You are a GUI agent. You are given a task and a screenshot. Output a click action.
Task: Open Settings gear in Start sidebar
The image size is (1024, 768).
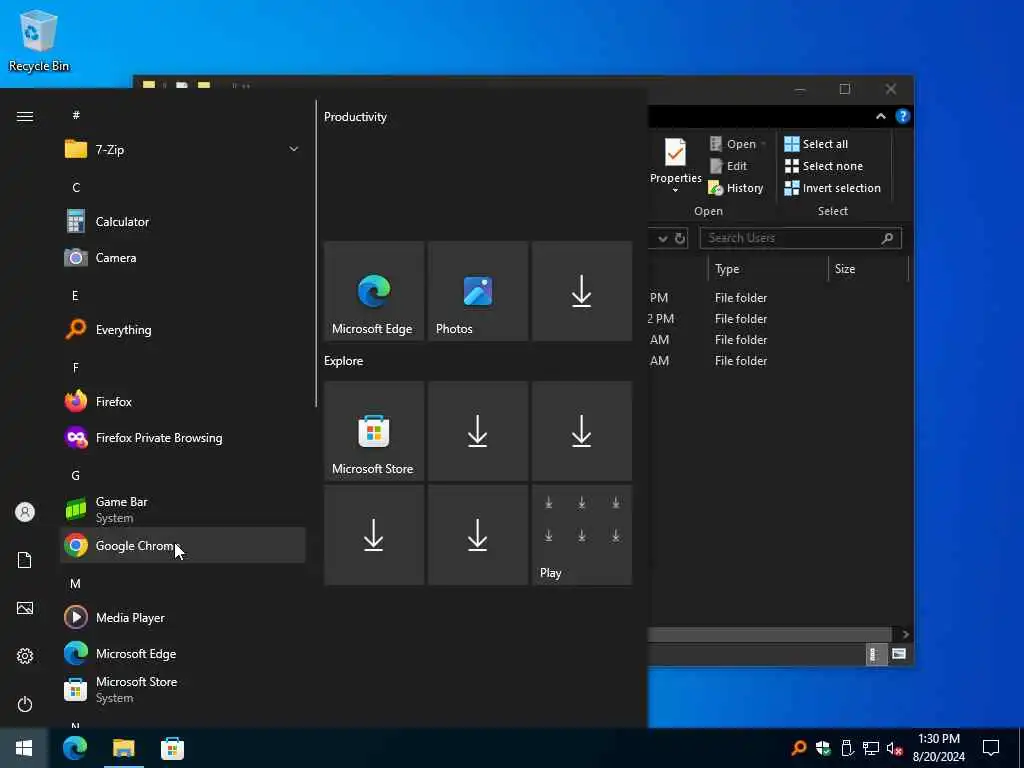(x=25, y=656)
